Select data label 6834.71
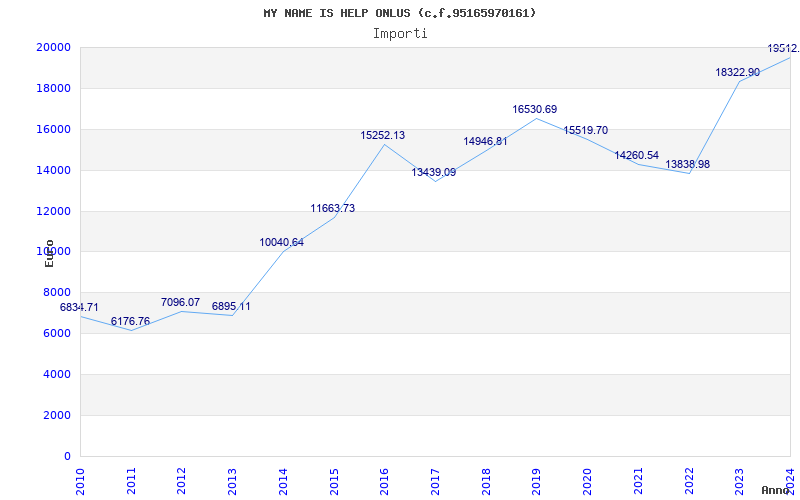This screenshot has width=800, height=500. click(79, 307)
